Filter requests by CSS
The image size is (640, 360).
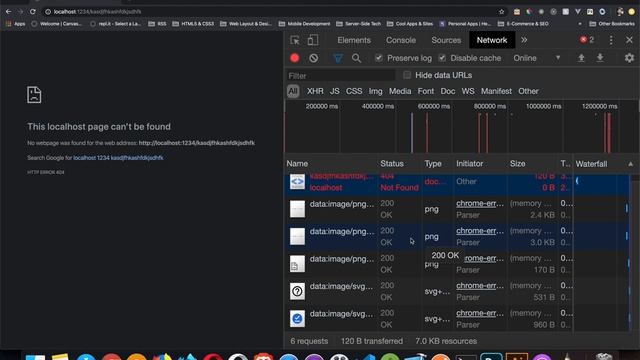[x=354, y=91]
